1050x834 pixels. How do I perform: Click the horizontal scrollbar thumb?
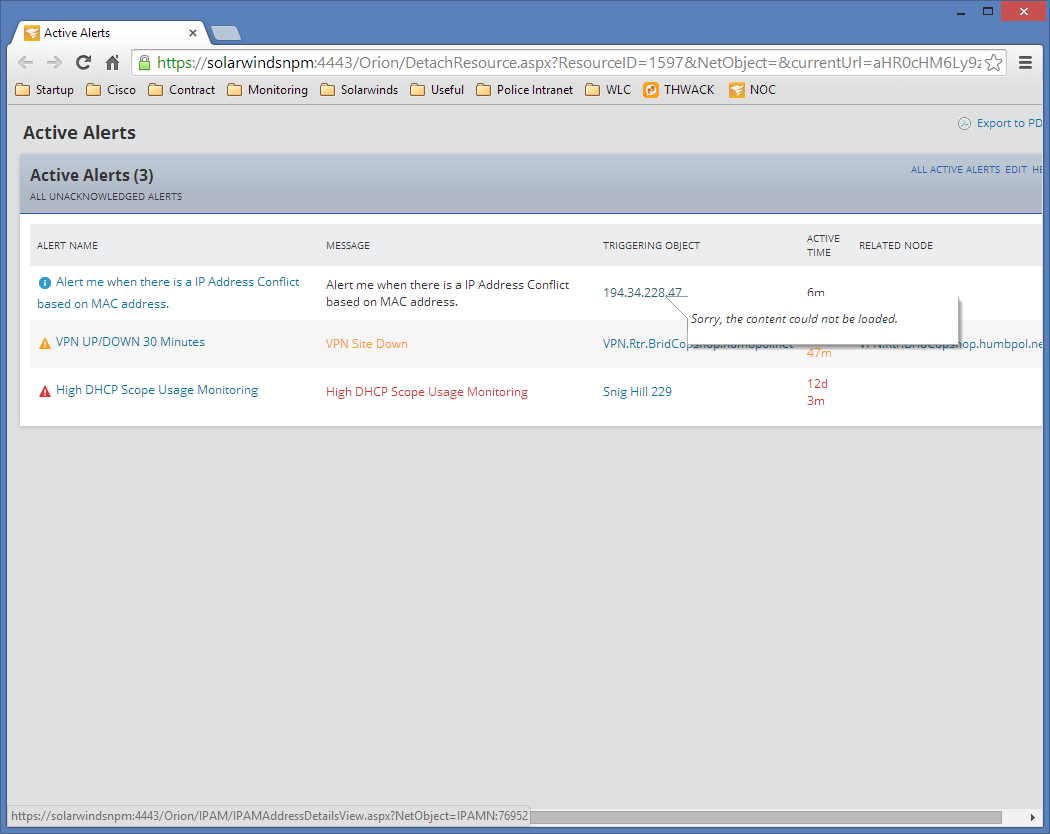pos(766,817)
